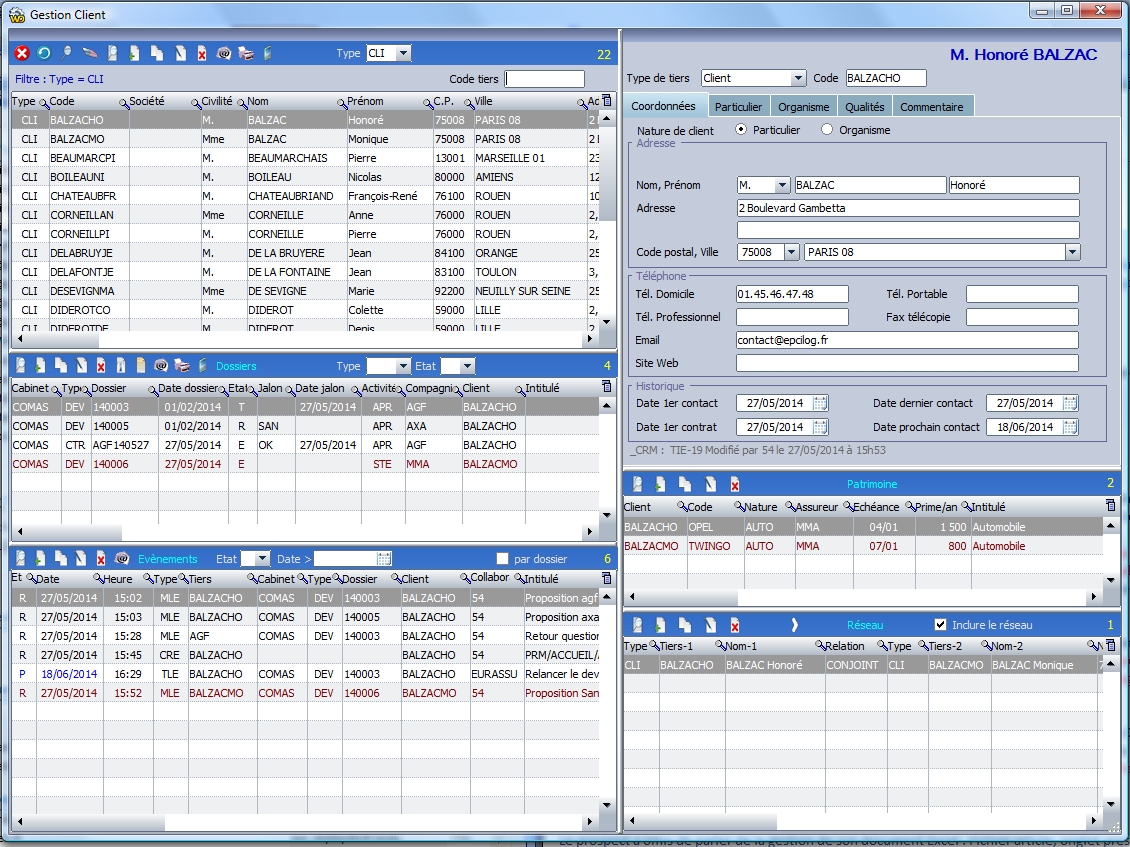Open the Code postal 75008 dropdown
The image size is (1130, 847).
click(791, 252)
